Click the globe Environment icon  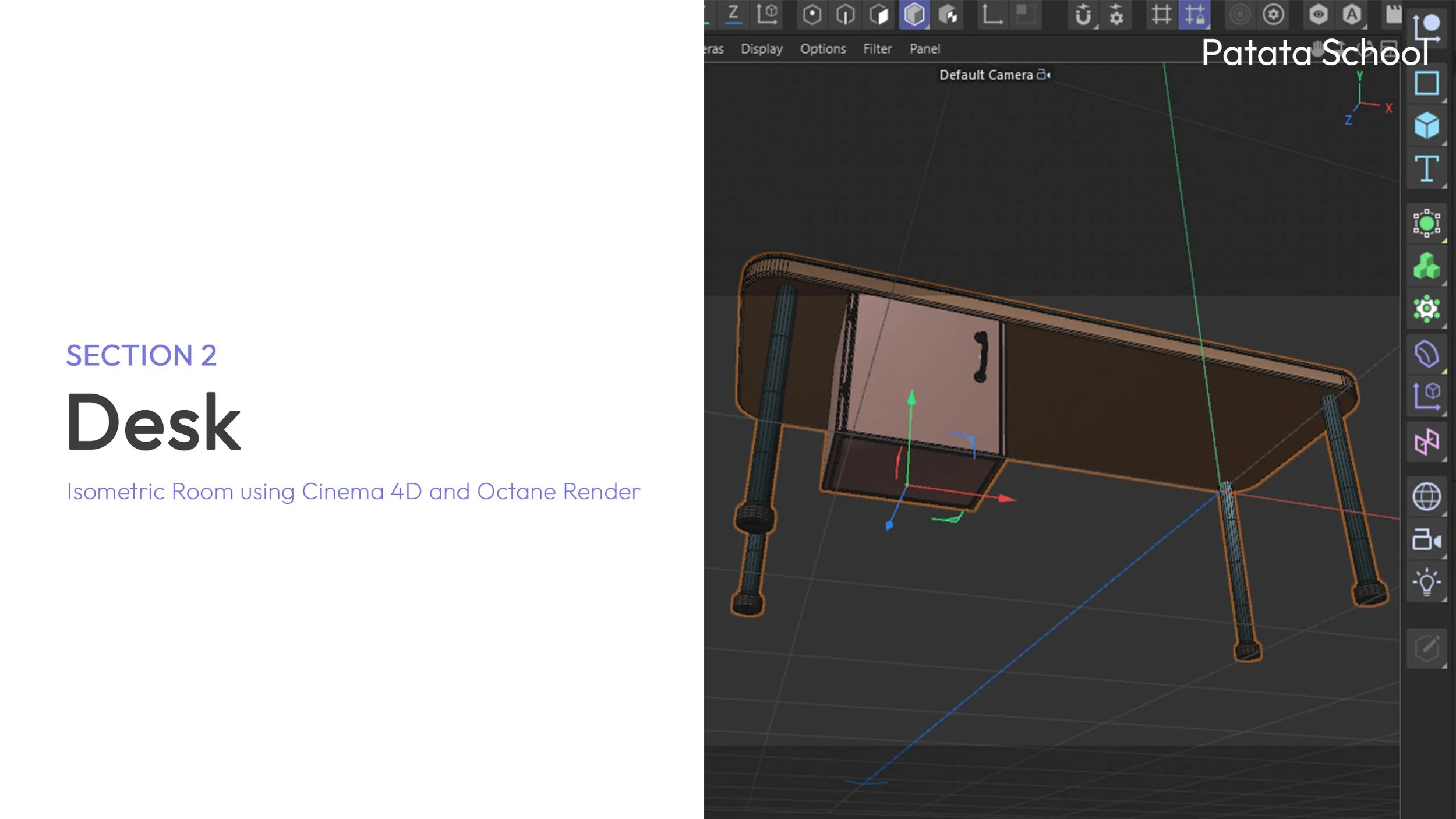pyautogui.click(x=1426, y=496)
